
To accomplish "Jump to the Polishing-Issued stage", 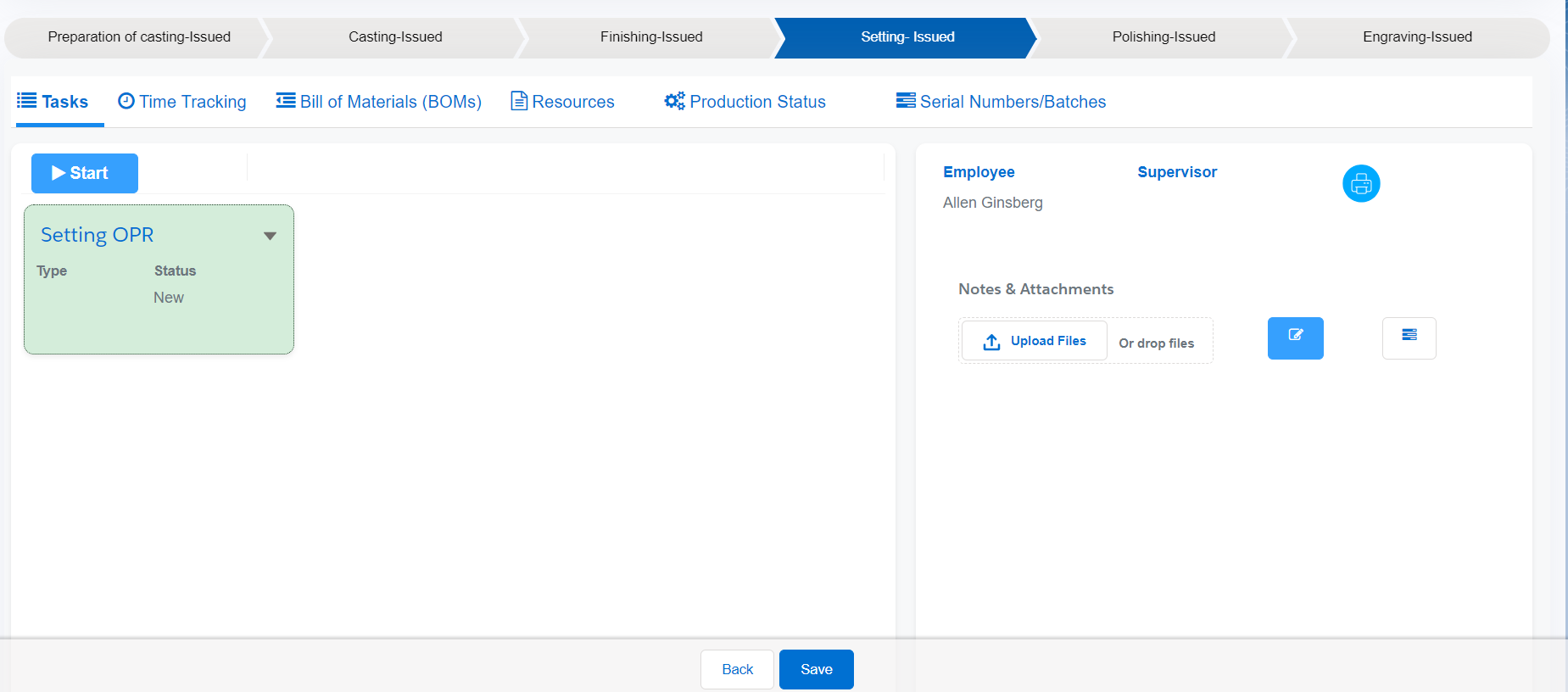I will (1163, 37).
